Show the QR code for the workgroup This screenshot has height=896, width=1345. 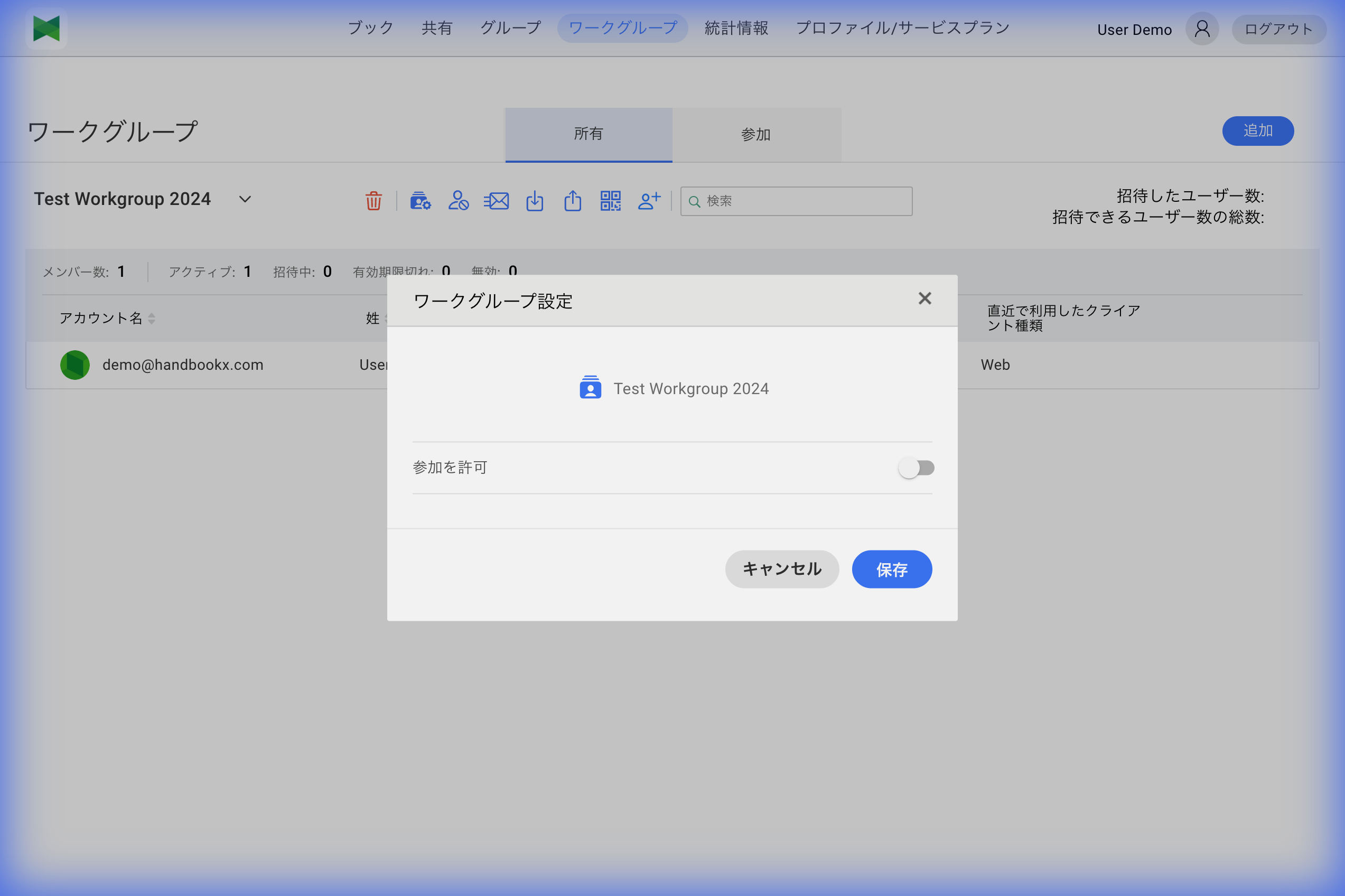[x=610, y=201]
